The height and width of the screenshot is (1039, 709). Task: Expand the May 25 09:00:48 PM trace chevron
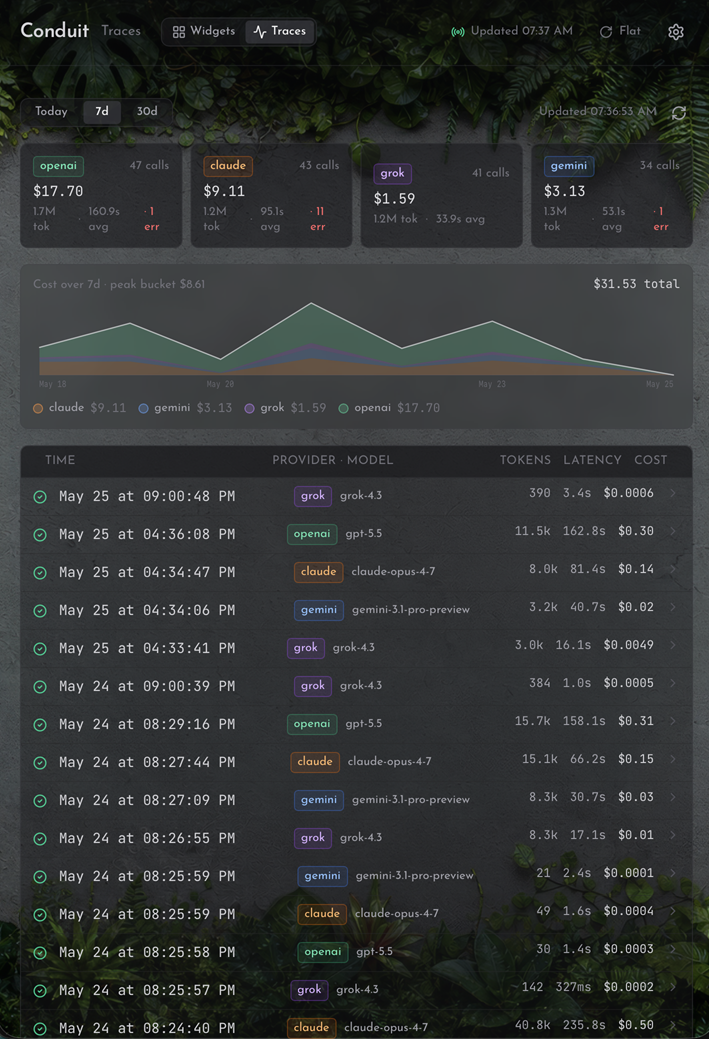(673, 493)
